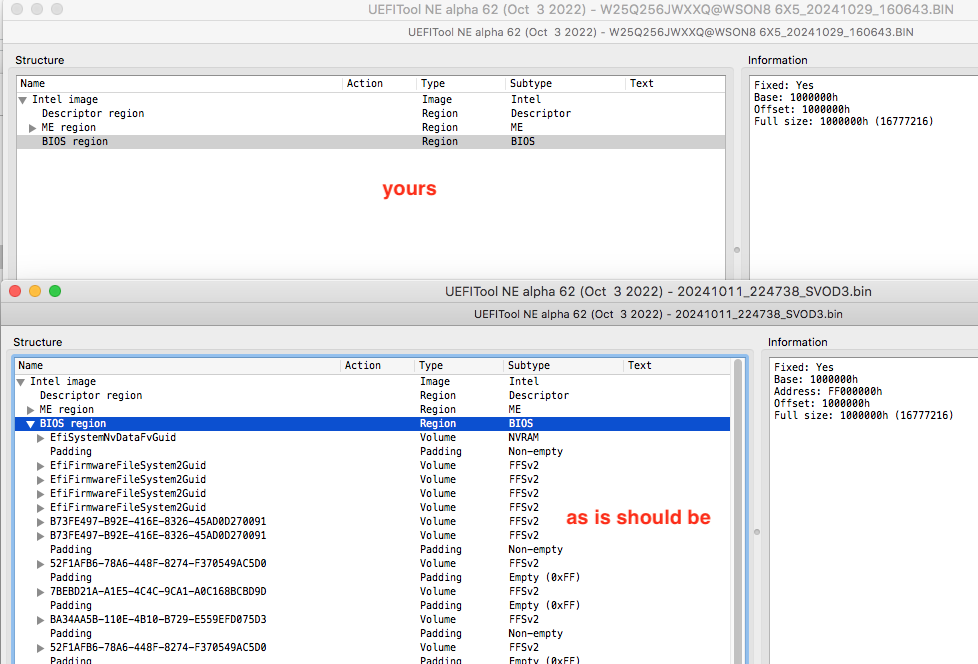Expand ME region in the SVOD3.bin window
Viewport: 978px width, 664px height.
tap(31, 410)
